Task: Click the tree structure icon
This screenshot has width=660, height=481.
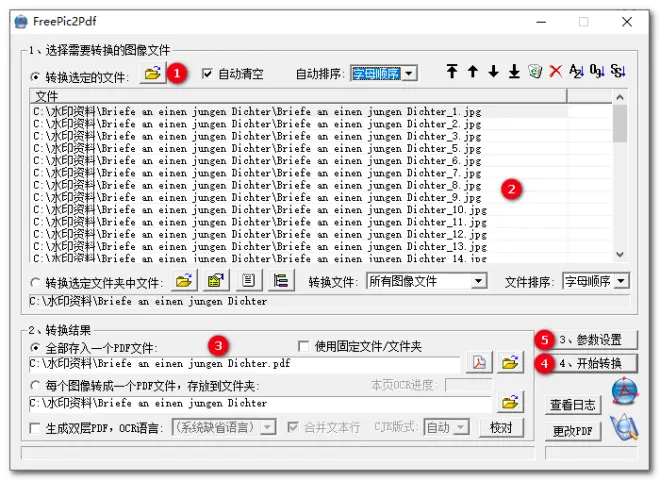Action: click(x=280, y=280)
